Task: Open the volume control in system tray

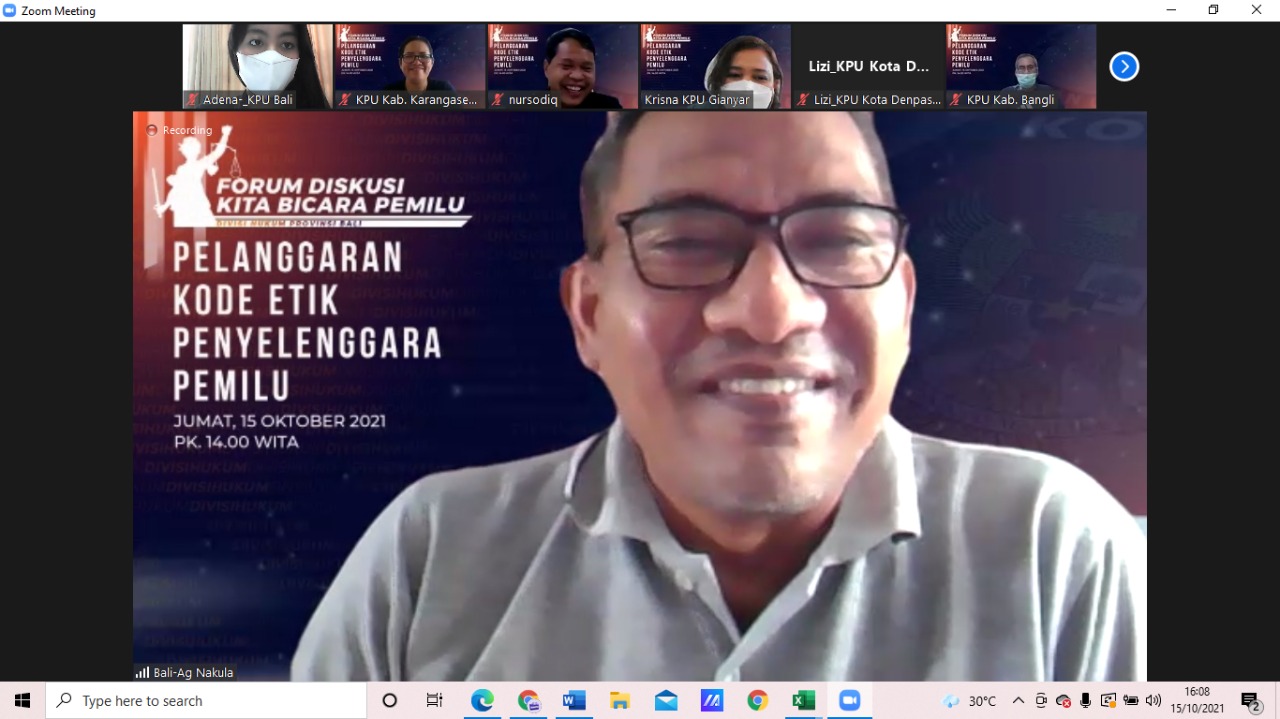Action: click(1153, 701)
